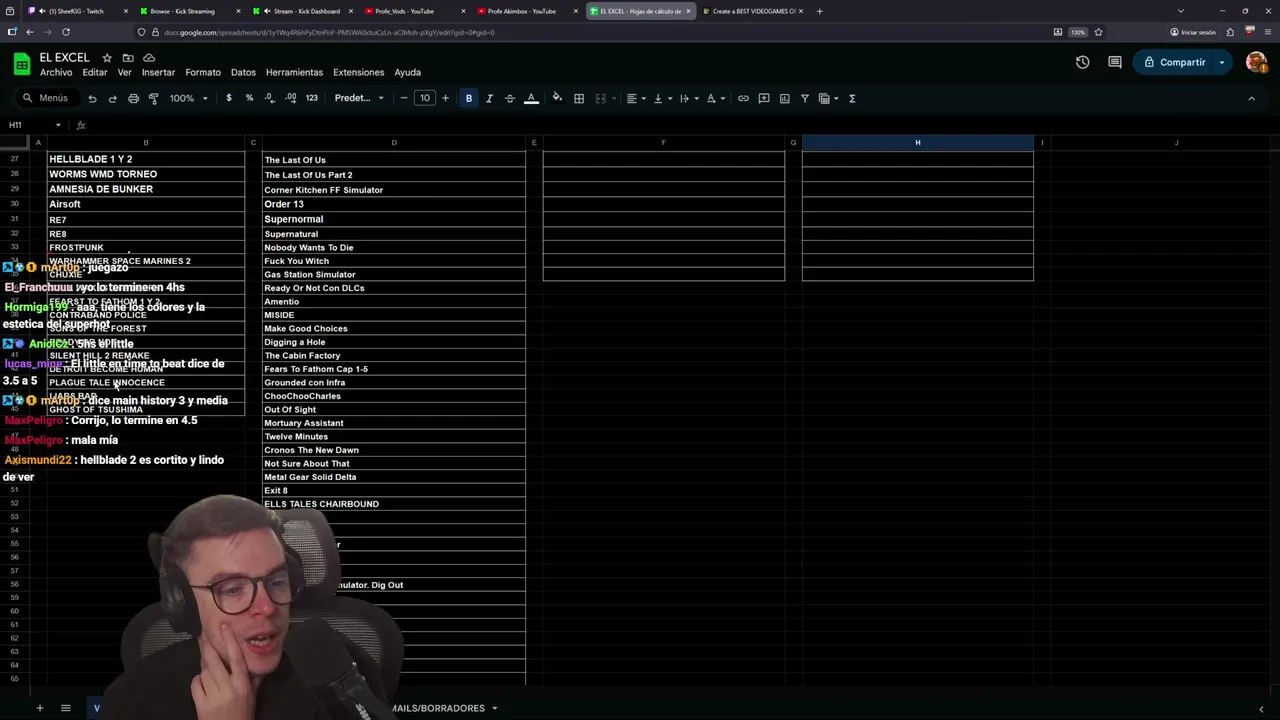This screenshot has height=720, width=1280.
Task: Apply percent format to the cell
Action: point(249,98)
